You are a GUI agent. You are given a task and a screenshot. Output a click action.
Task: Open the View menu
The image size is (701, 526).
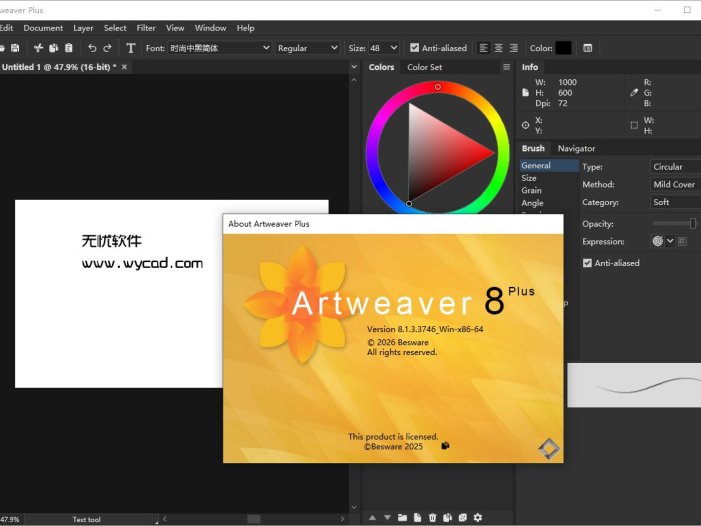click(175, 28)
